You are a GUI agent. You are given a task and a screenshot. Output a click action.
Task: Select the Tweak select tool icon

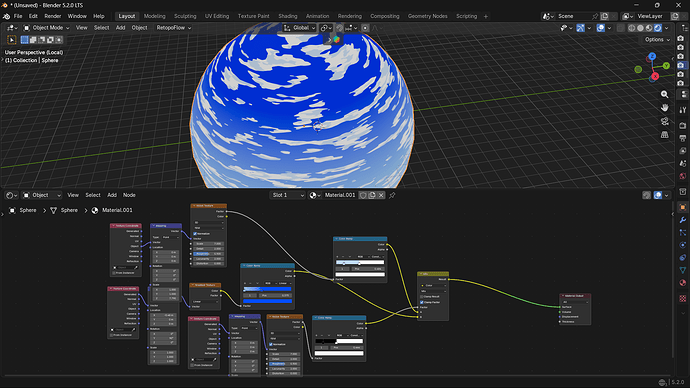[12, 40]
